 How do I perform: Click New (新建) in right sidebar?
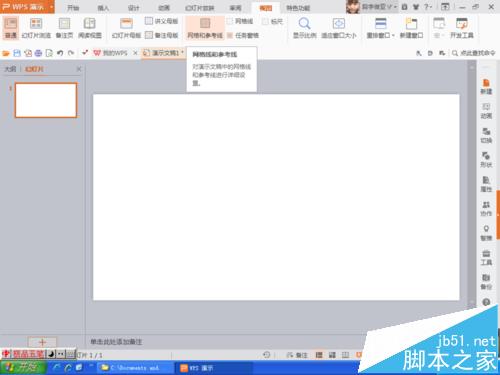pyautogui.click(x=486, y=87)
